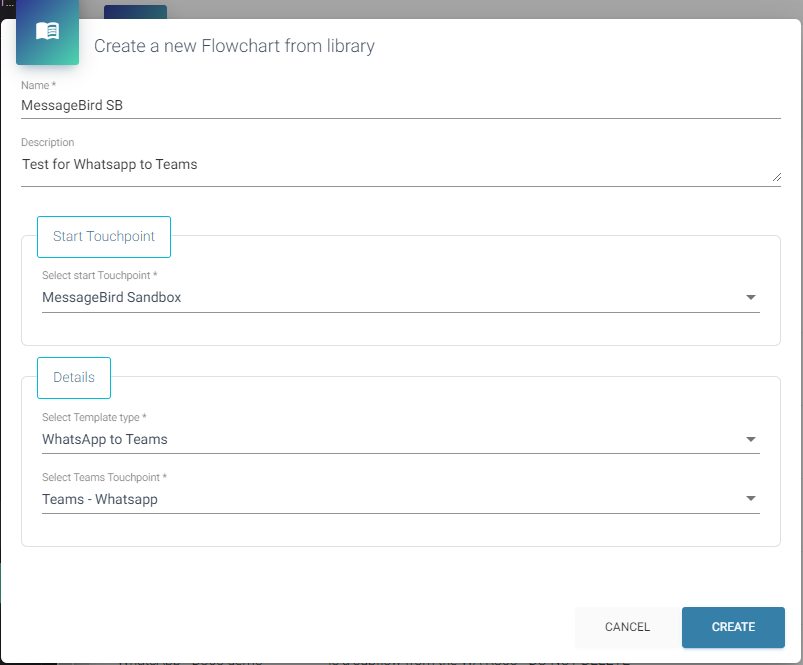
Task: Select the Details section label
Action: point(74,378)
